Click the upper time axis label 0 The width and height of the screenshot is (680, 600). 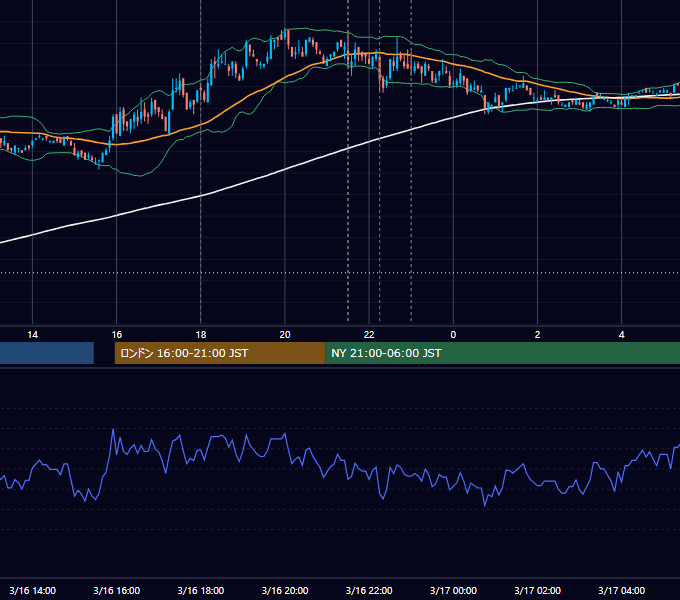pyautogui.click(x=453, y=335)
